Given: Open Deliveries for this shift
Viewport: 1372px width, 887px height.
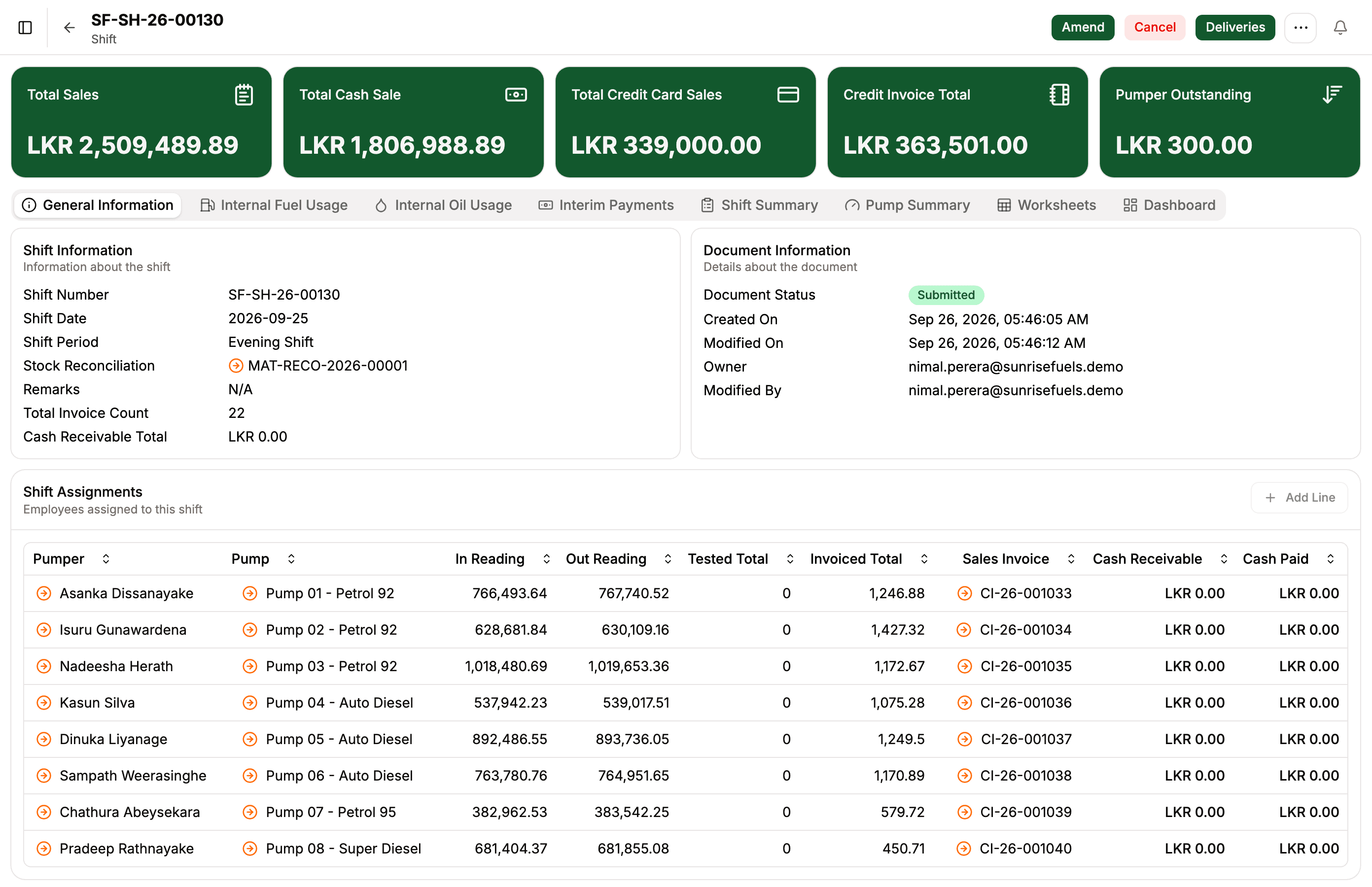Looking at the screenshot, I should 1235,27.
